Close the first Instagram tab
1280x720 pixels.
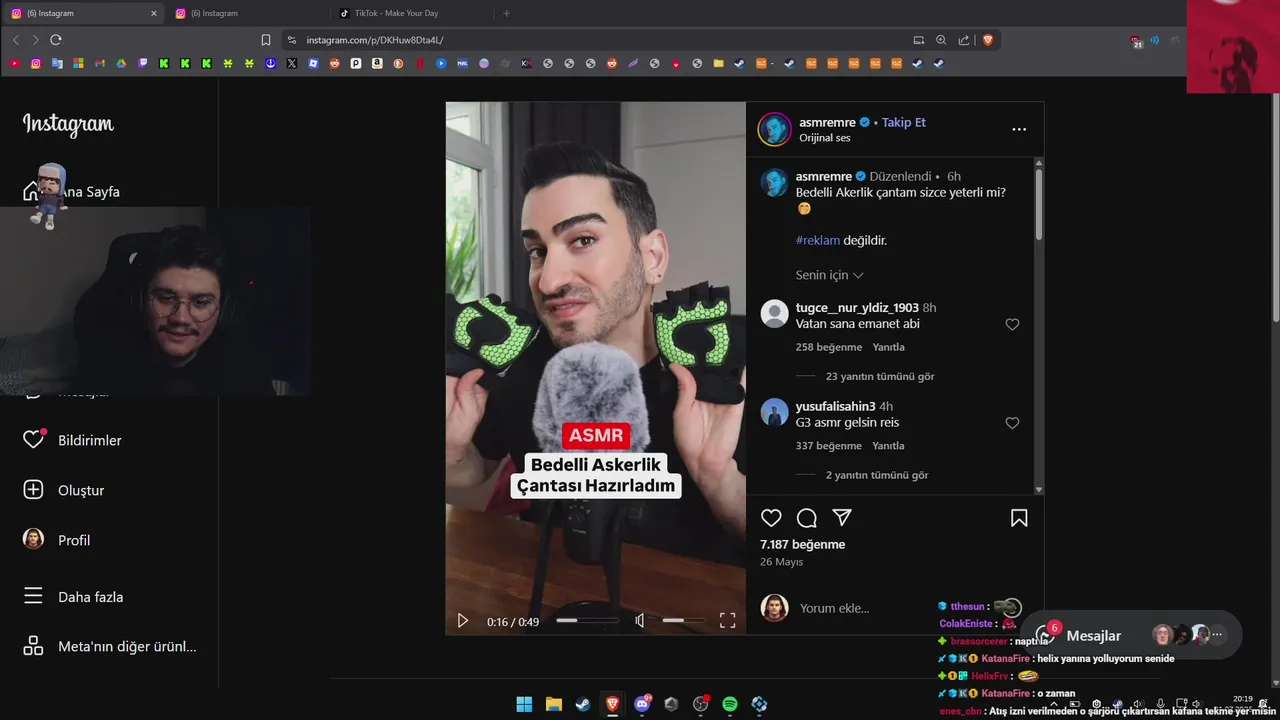[154, 13]
